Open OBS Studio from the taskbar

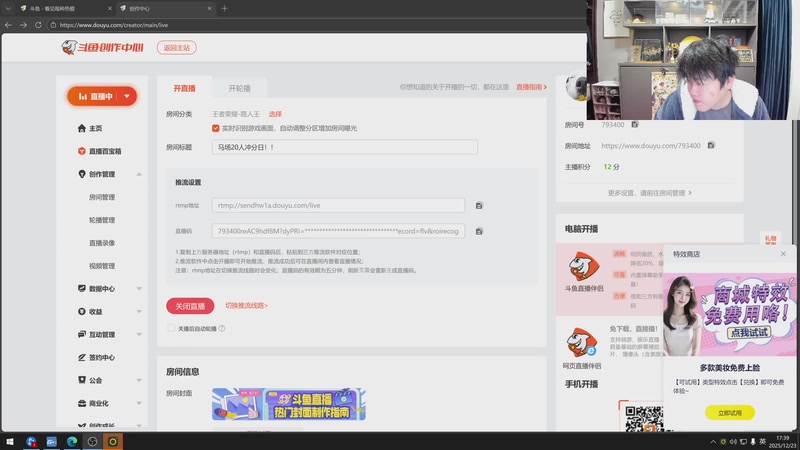click(x=92, y=441)
